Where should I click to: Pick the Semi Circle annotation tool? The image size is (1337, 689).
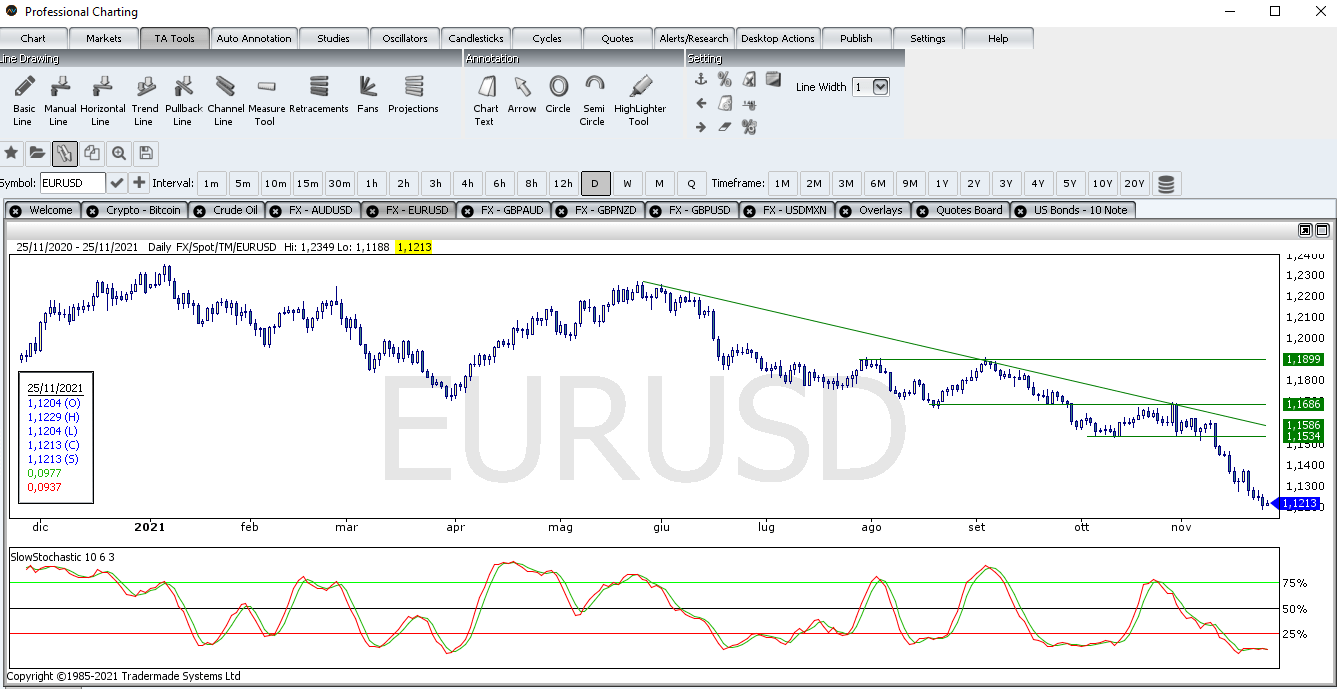593,99
